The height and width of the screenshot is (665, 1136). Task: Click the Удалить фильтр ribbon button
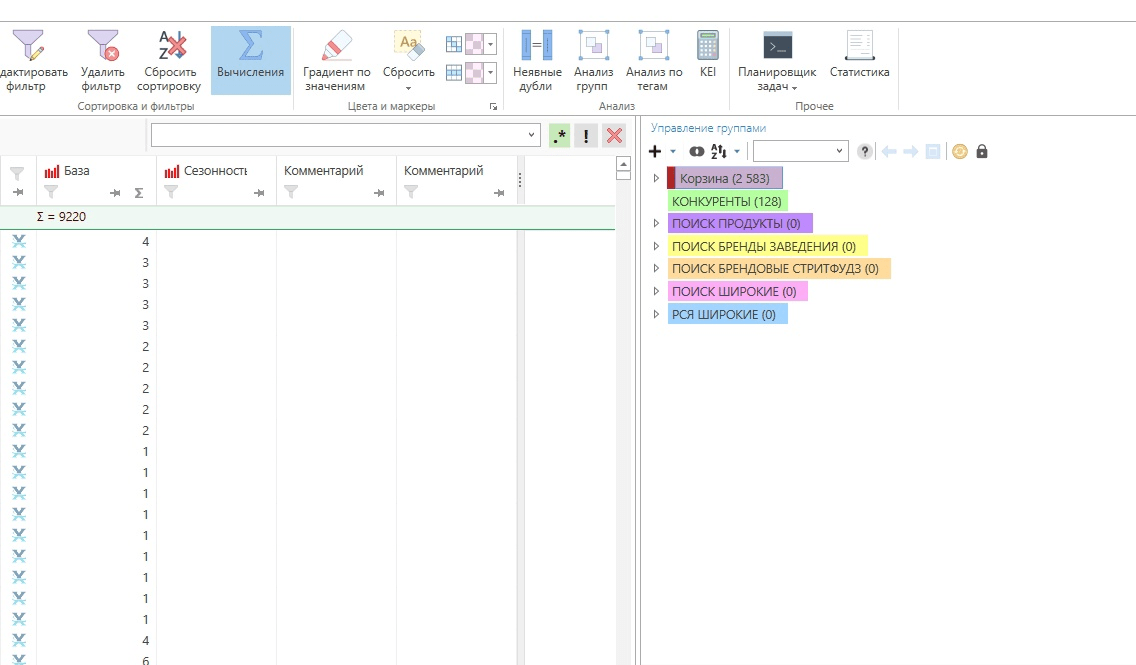pyautogui.click(x=102, y=61)
